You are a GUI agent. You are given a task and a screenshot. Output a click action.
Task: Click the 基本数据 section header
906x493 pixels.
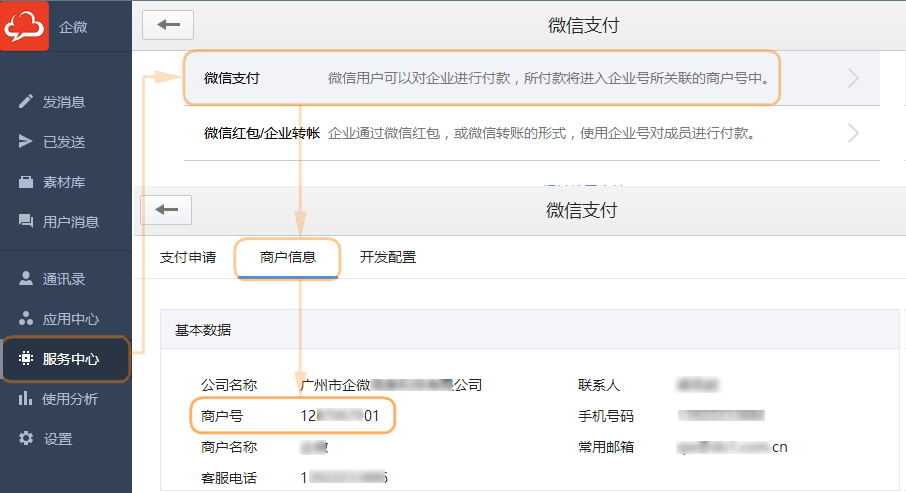coord(530,329)
